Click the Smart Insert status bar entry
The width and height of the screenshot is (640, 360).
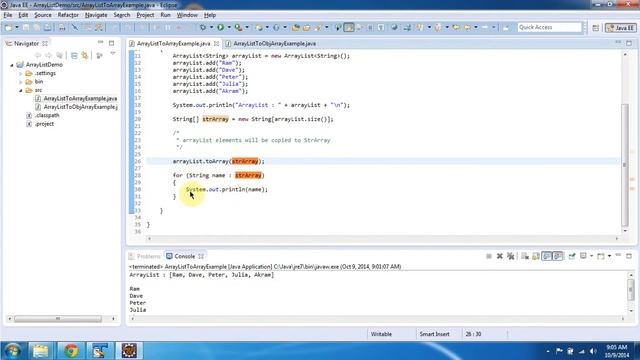(434, 334)
